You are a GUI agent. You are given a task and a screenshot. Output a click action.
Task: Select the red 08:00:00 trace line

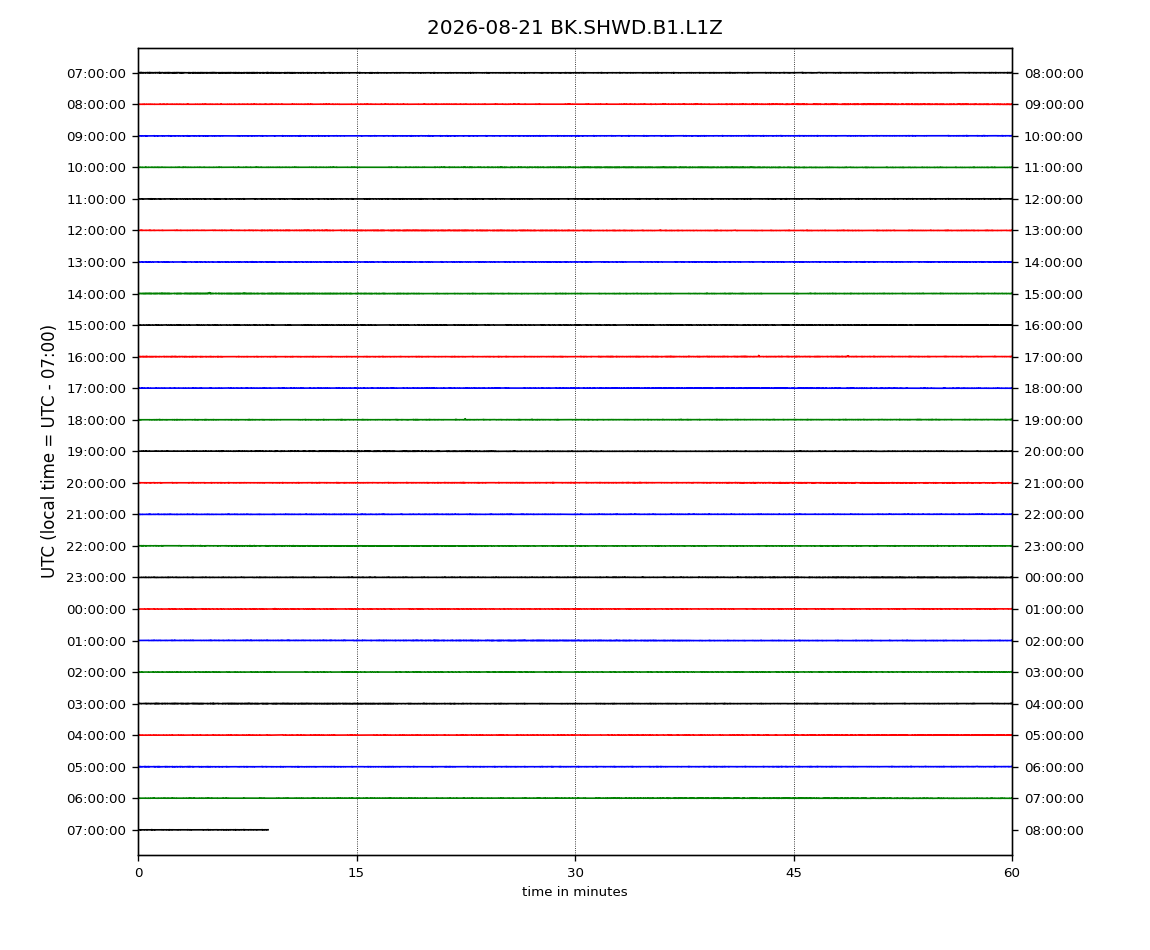click(x=575, y=104)
